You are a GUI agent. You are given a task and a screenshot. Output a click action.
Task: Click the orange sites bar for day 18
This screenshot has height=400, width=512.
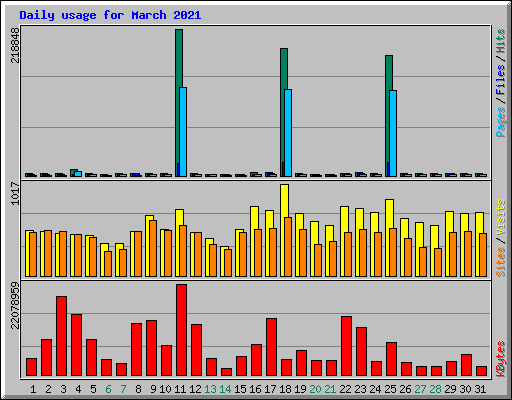click(x=288, y=247)
